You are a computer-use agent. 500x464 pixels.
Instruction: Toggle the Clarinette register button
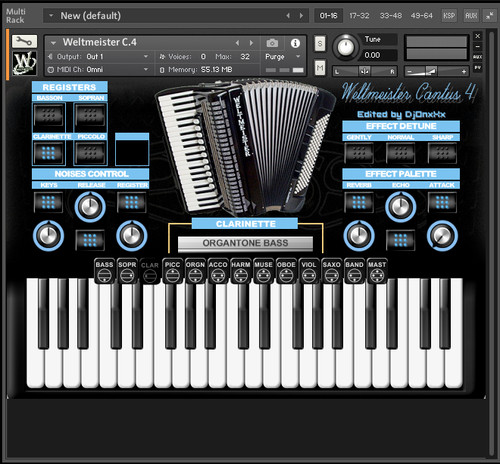pos(49,153)
